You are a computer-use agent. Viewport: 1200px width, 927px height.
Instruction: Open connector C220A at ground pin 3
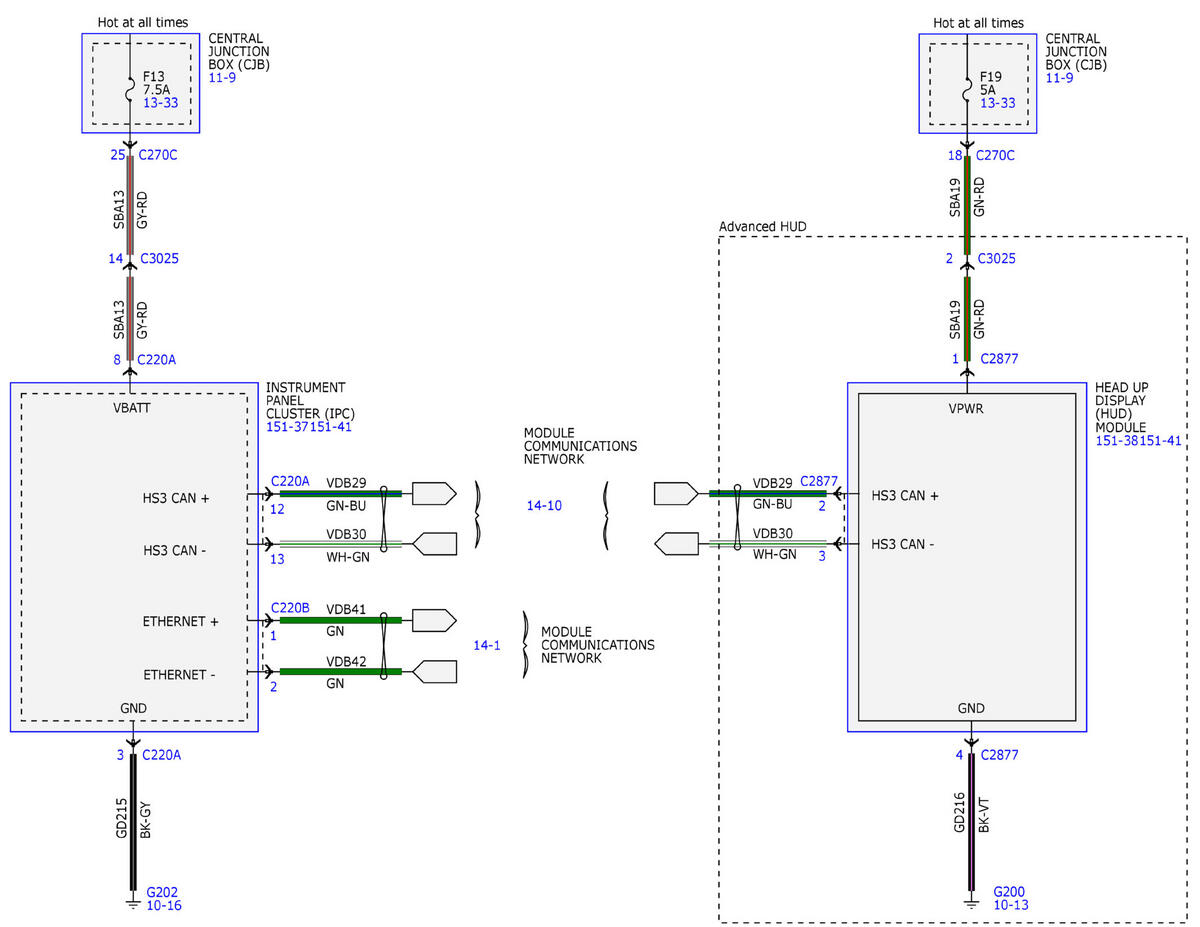(x=162, y=755)
